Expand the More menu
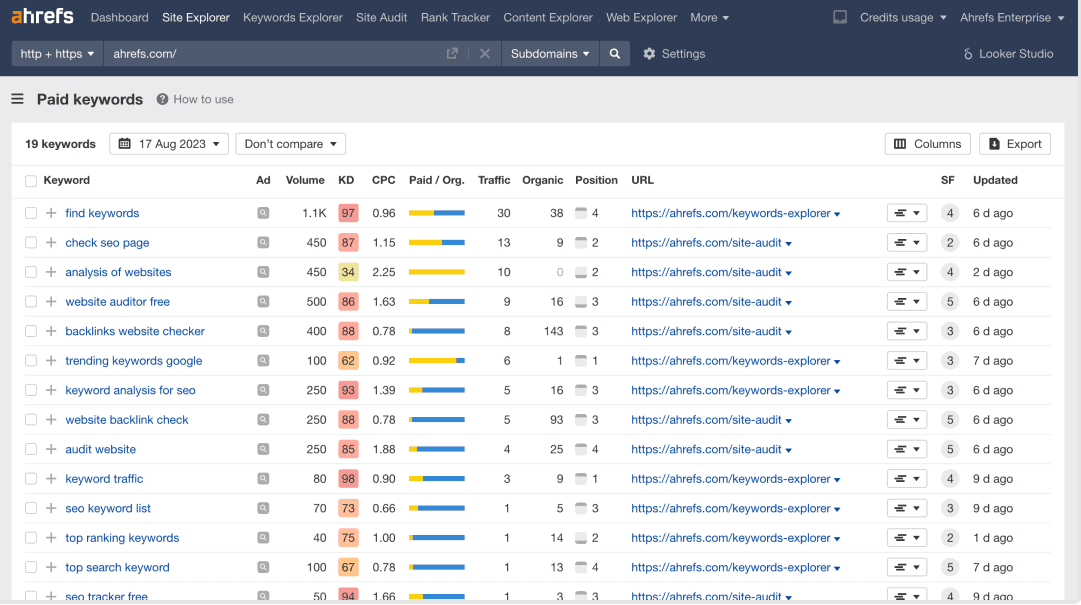This screenshot has height=605, width=1081. [x=709, y=17]
